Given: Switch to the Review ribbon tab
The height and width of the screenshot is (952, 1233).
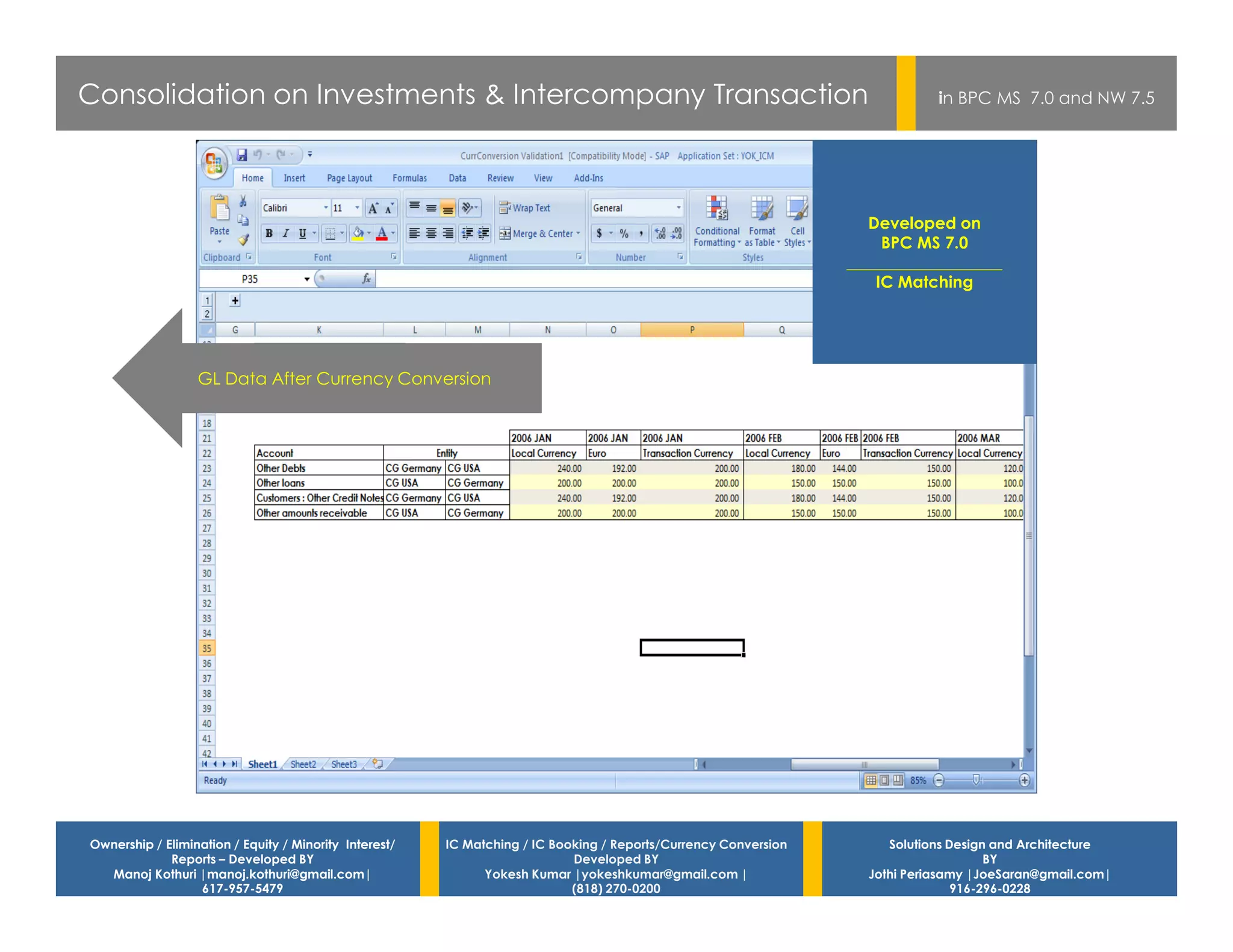Looking at the screenshot, I should click(x=500, y=178).
